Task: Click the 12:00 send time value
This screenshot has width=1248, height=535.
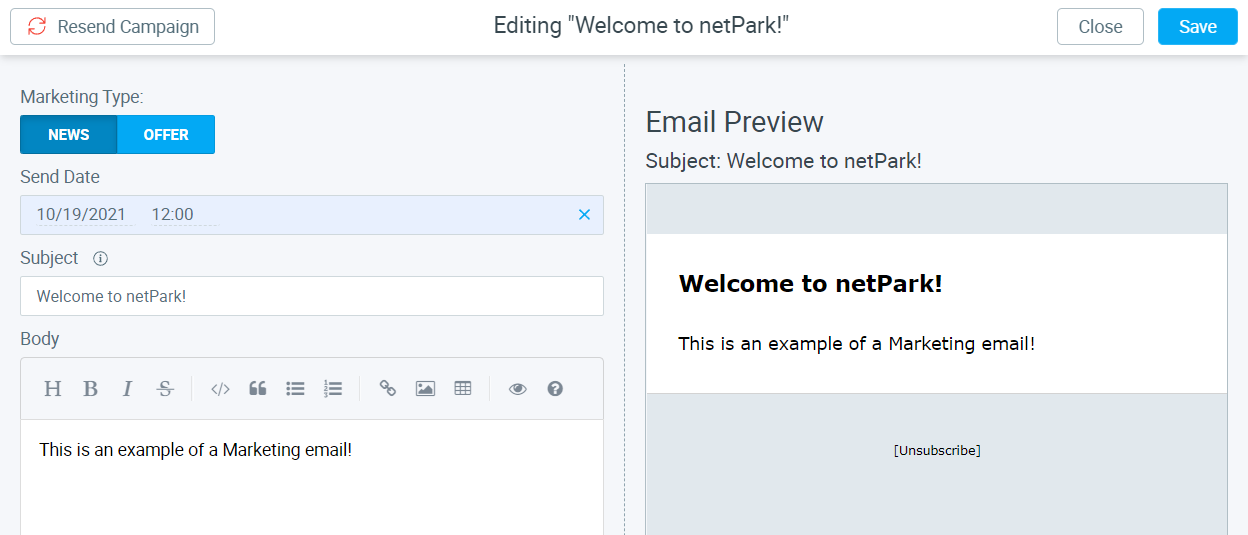Action: (x=173, y=214)
